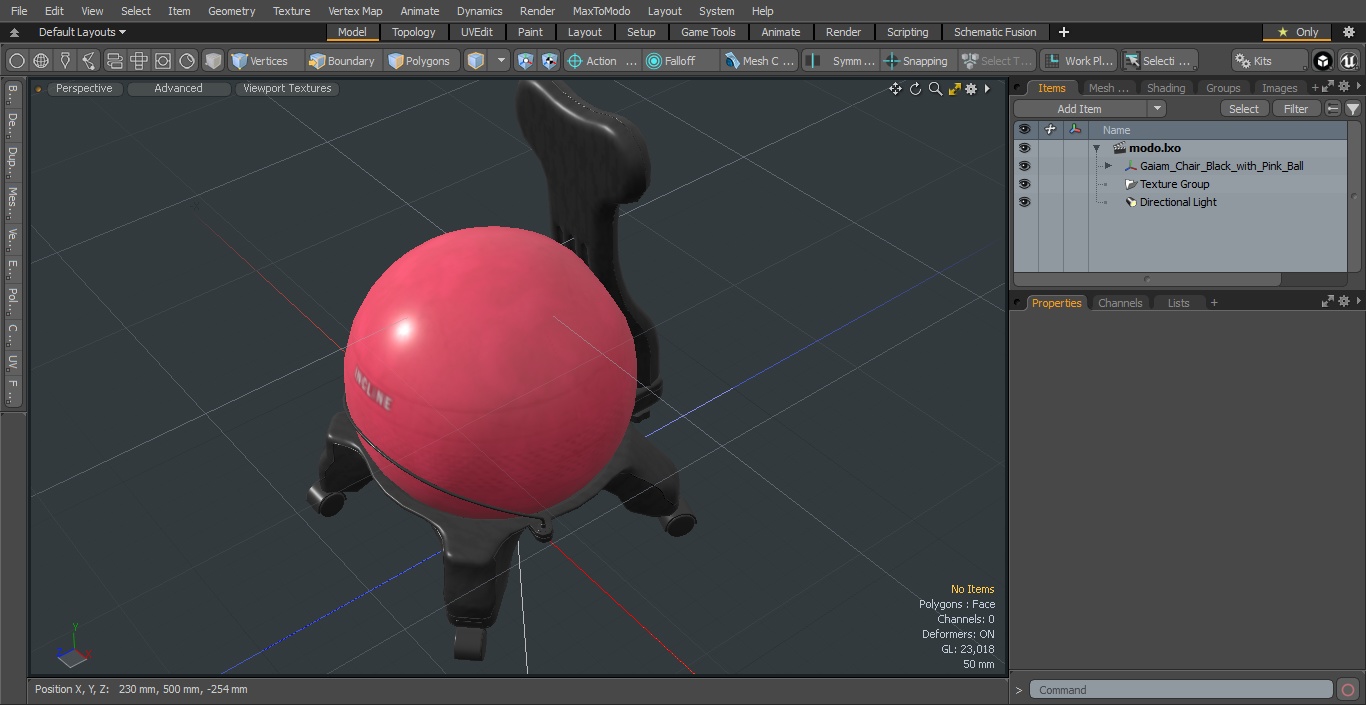Screen dimensions: 1366x705
Task: Open layout settings gear at top right
Action: (1348, 32)
